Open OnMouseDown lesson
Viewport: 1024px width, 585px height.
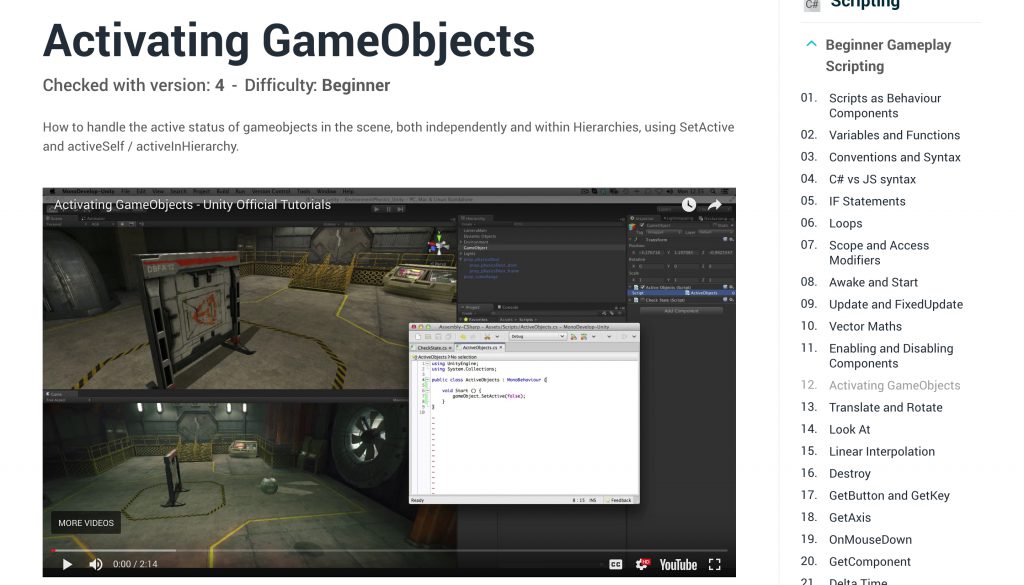pyautogui.click(x=871, y=540)
